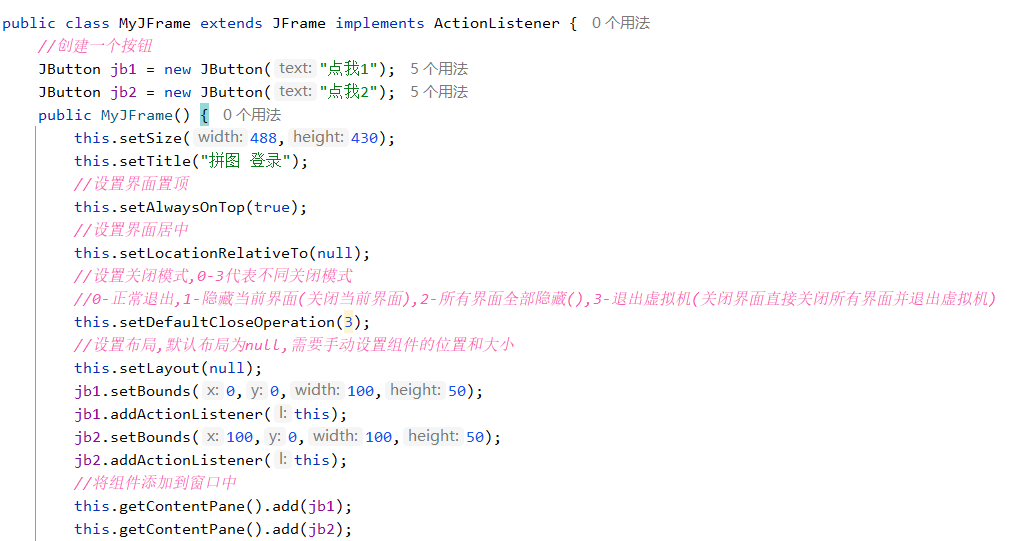
Task: Click jb1.addActionListener method call
Action: tap(186, 415)
